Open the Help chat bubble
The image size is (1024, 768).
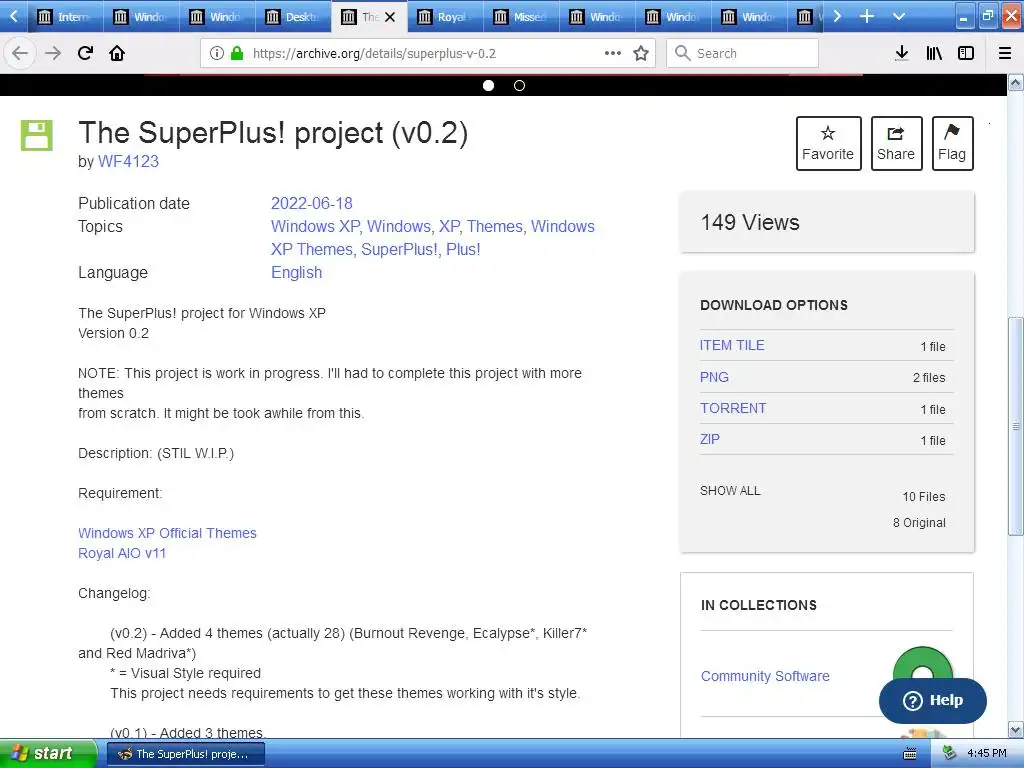point(933,700)
